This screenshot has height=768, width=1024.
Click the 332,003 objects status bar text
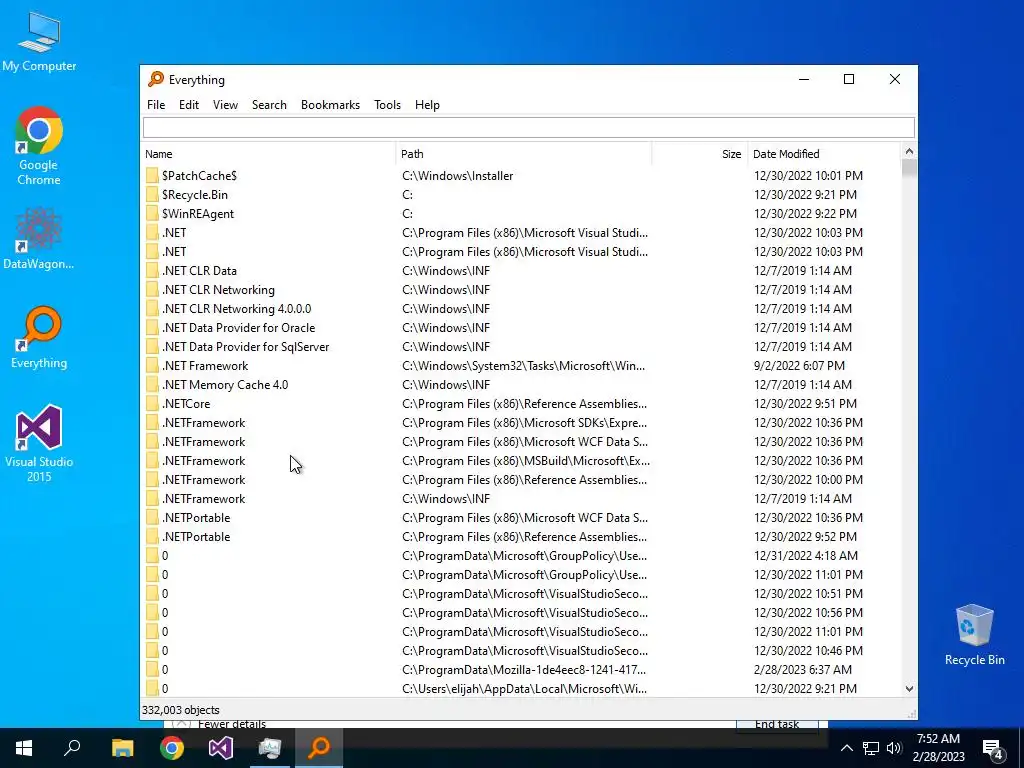coord(181,710)
